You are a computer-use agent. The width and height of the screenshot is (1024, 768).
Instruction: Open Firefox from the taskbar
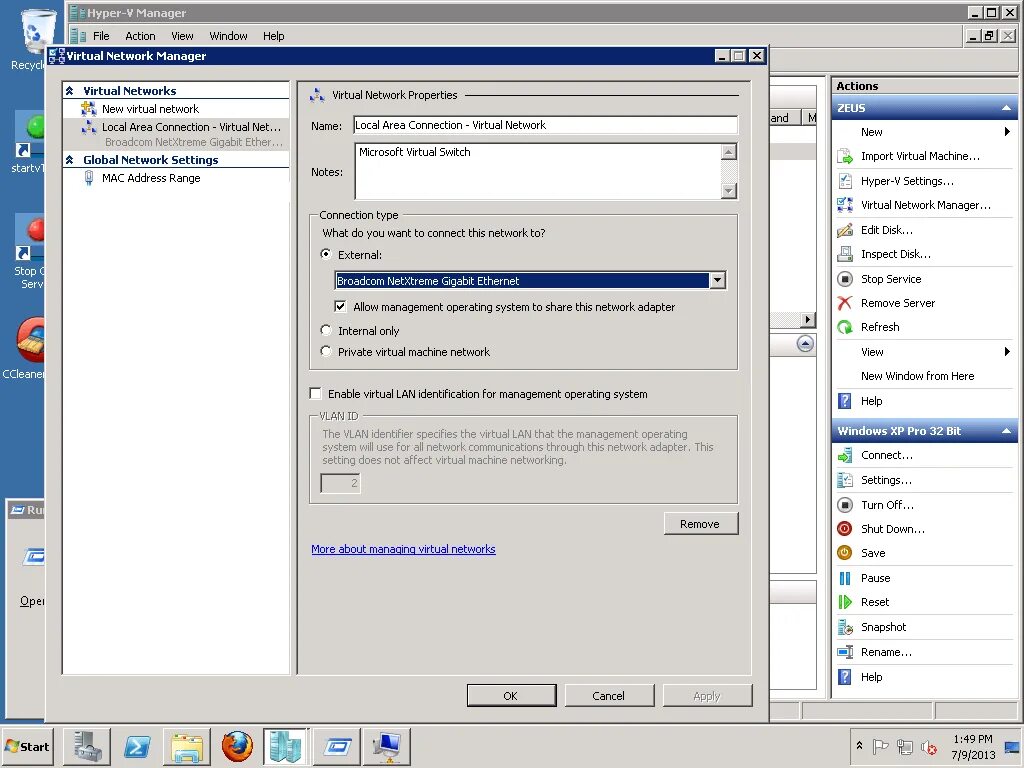click(236, 746)
